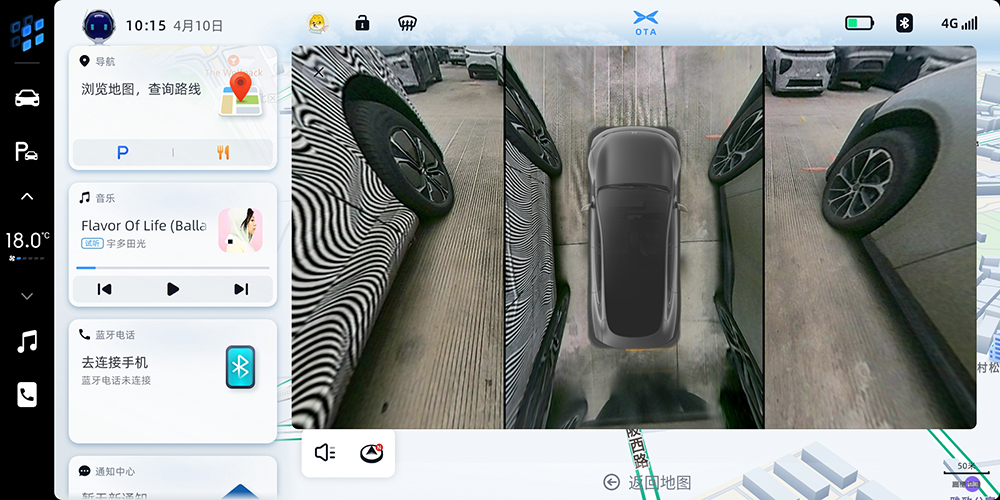Tap the robot voice assistant avatar
1000x500 pixels.
coord(99,24)
